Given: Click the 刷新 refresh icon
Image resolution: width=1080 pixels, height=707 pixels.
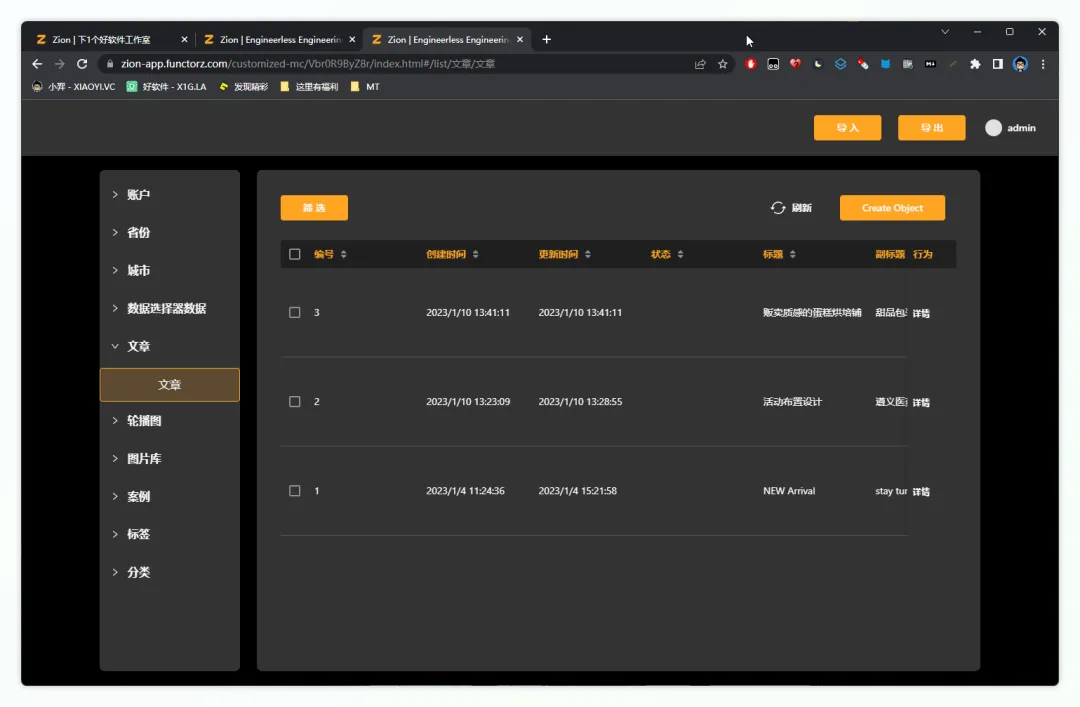Looking at the screenshot, I should coord(778,208).
